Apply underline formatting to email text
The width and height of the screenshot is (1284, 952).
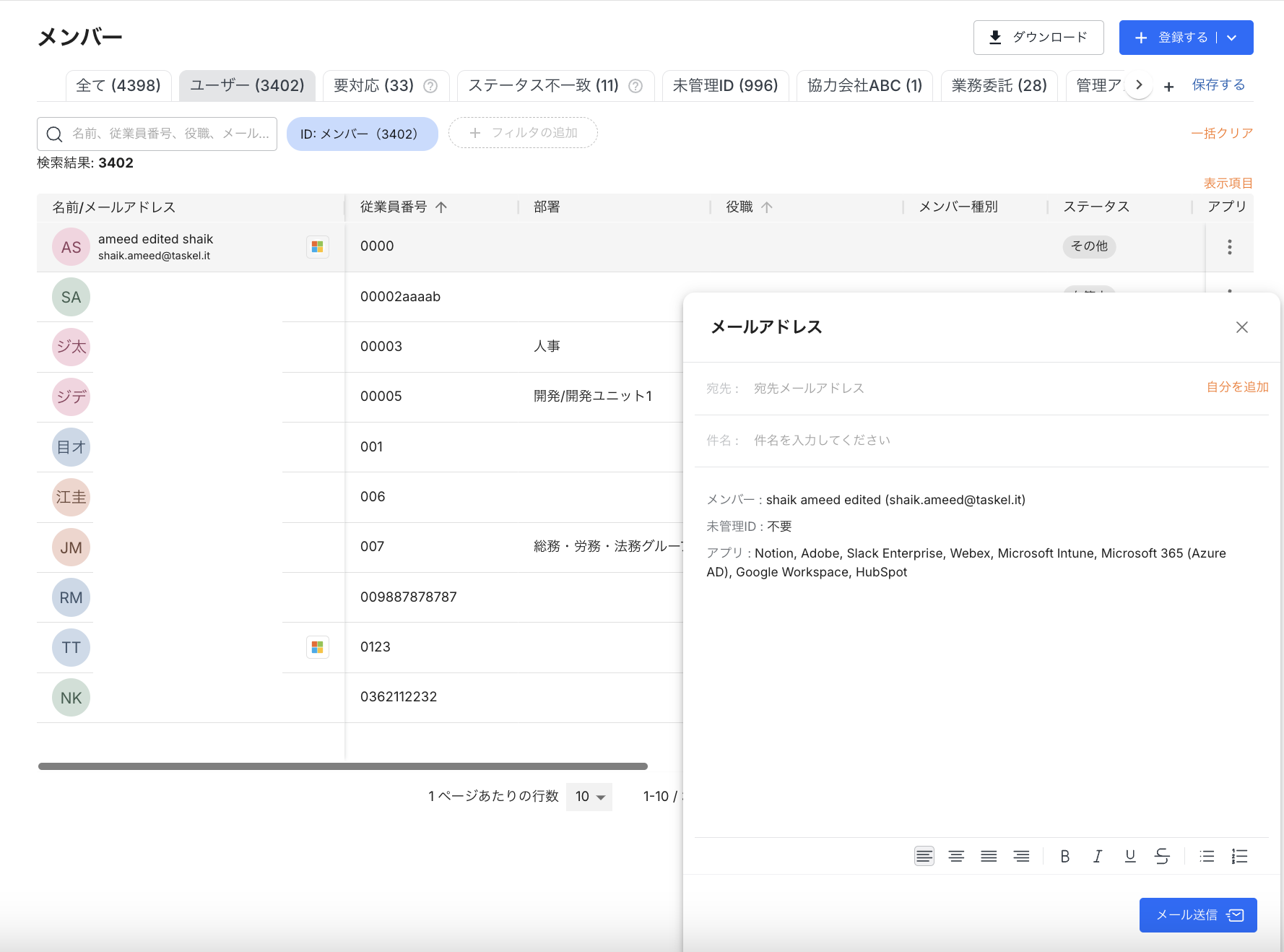click(x=1130, y=857)
